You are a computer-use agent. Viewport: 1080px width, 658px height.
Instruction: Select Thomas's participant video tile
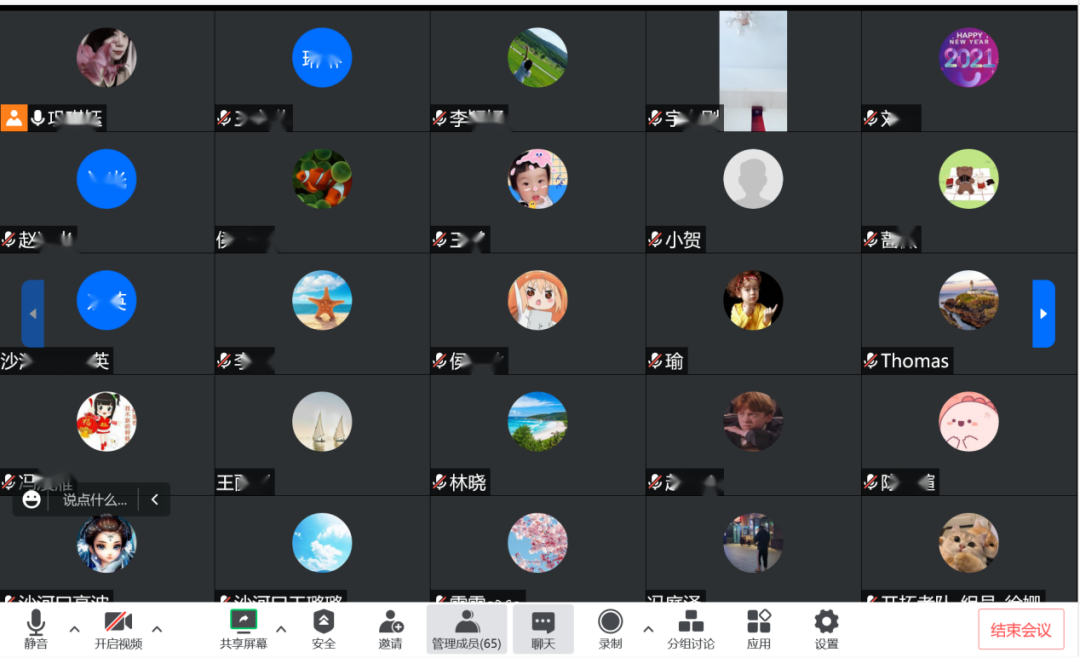tap(968, 314)
